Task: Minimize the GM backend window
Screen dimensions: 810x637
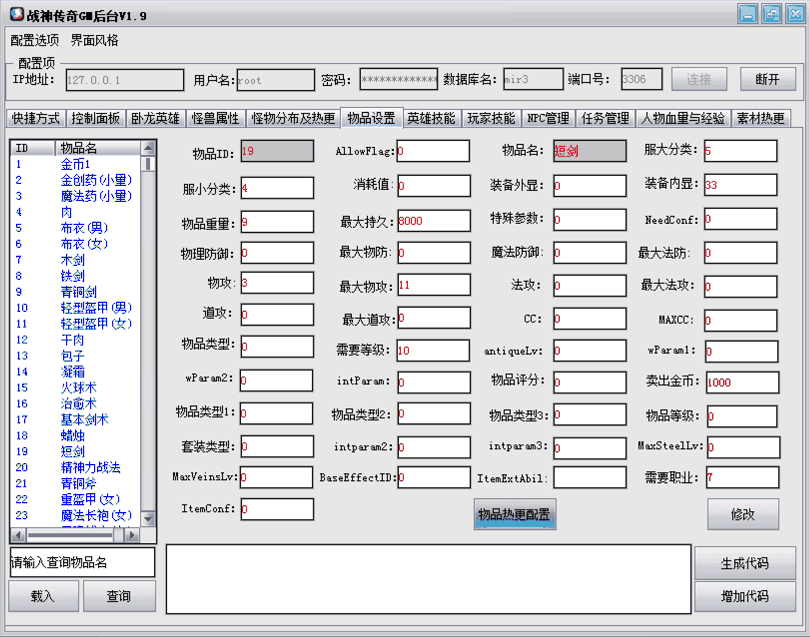Action: (747, 14)
